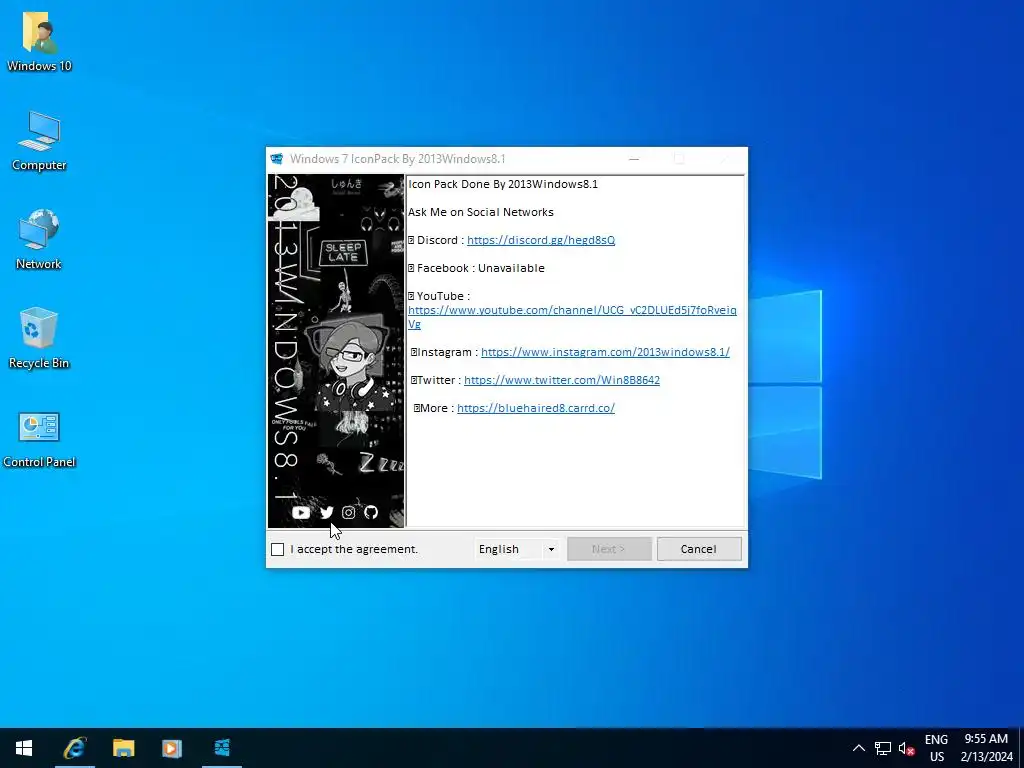Click the anime character banner image
Viewport: 1024px width, 768px height.
click(x=336, y=351)
